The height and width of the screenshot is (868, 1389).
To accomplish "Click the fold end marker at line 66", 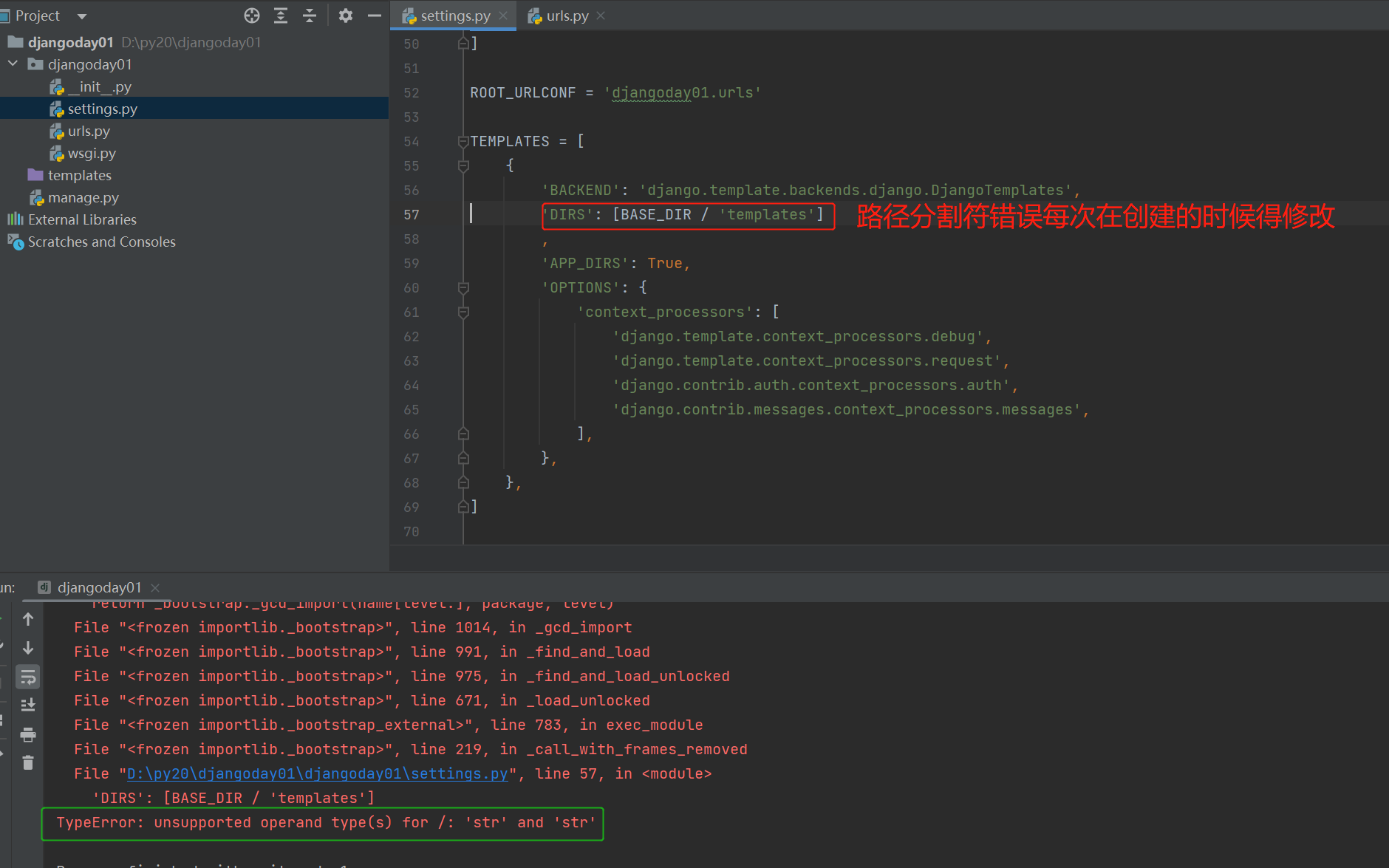I will click(x=463, y=434).
